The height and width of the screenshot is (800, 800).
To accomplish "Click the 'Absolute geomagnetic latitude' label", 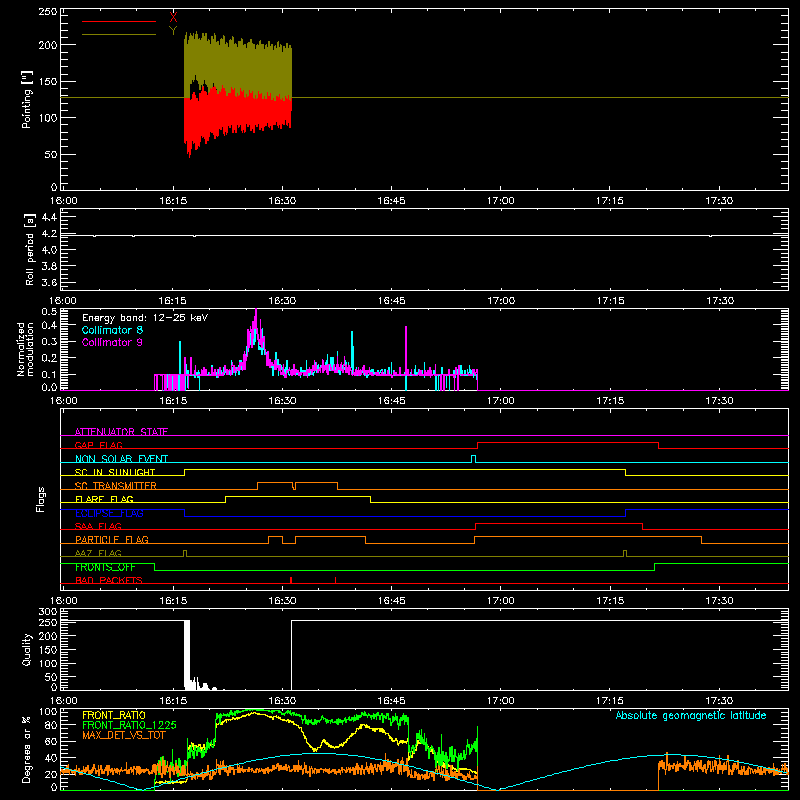I will [x=691, y=715].
